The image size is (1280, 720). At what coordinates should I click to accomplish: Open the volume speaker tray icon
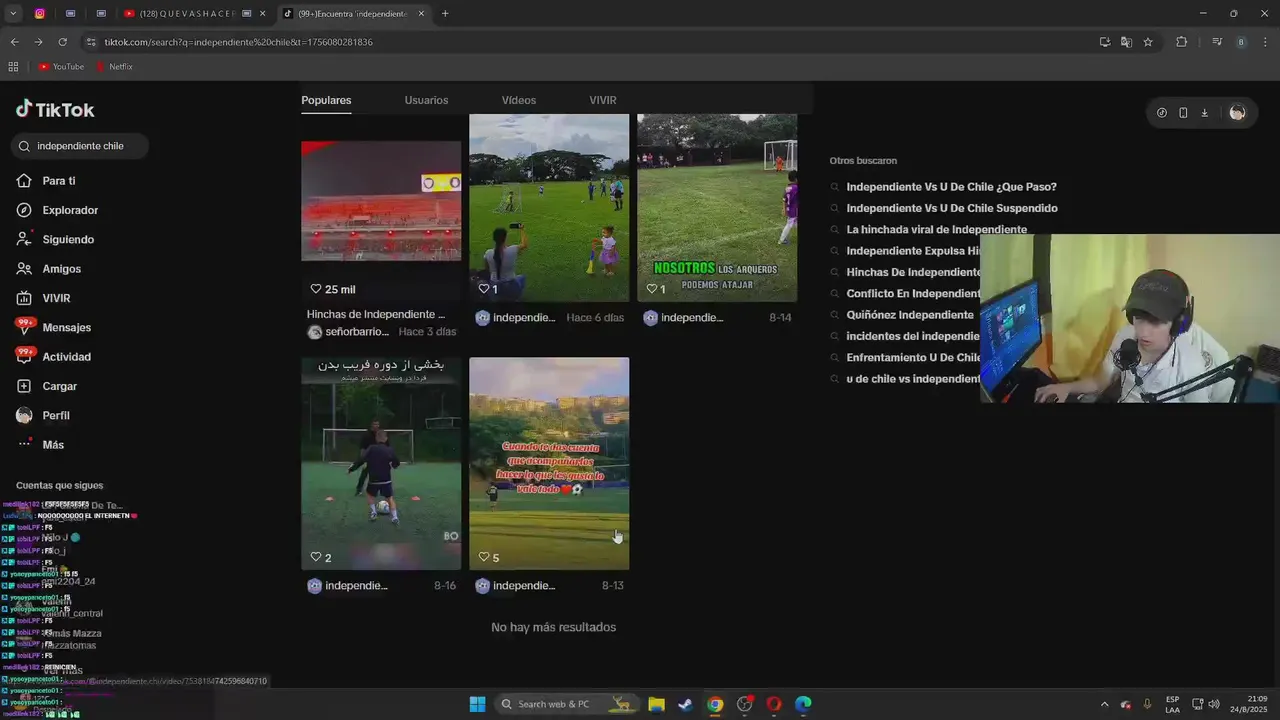pyautogui.click(x=1214, y=704)
